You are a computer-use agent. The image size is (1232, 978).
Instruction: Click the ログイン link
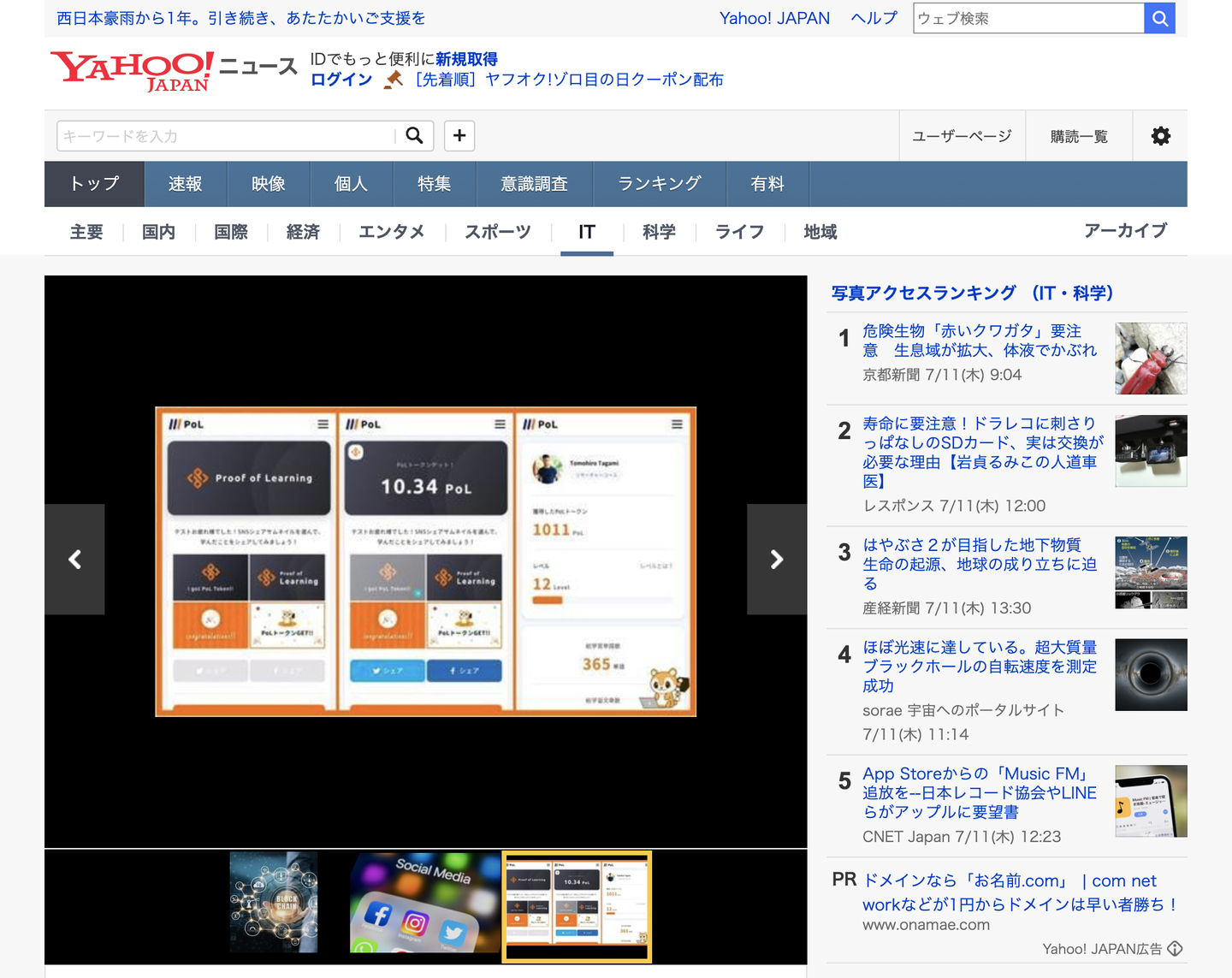341,80
